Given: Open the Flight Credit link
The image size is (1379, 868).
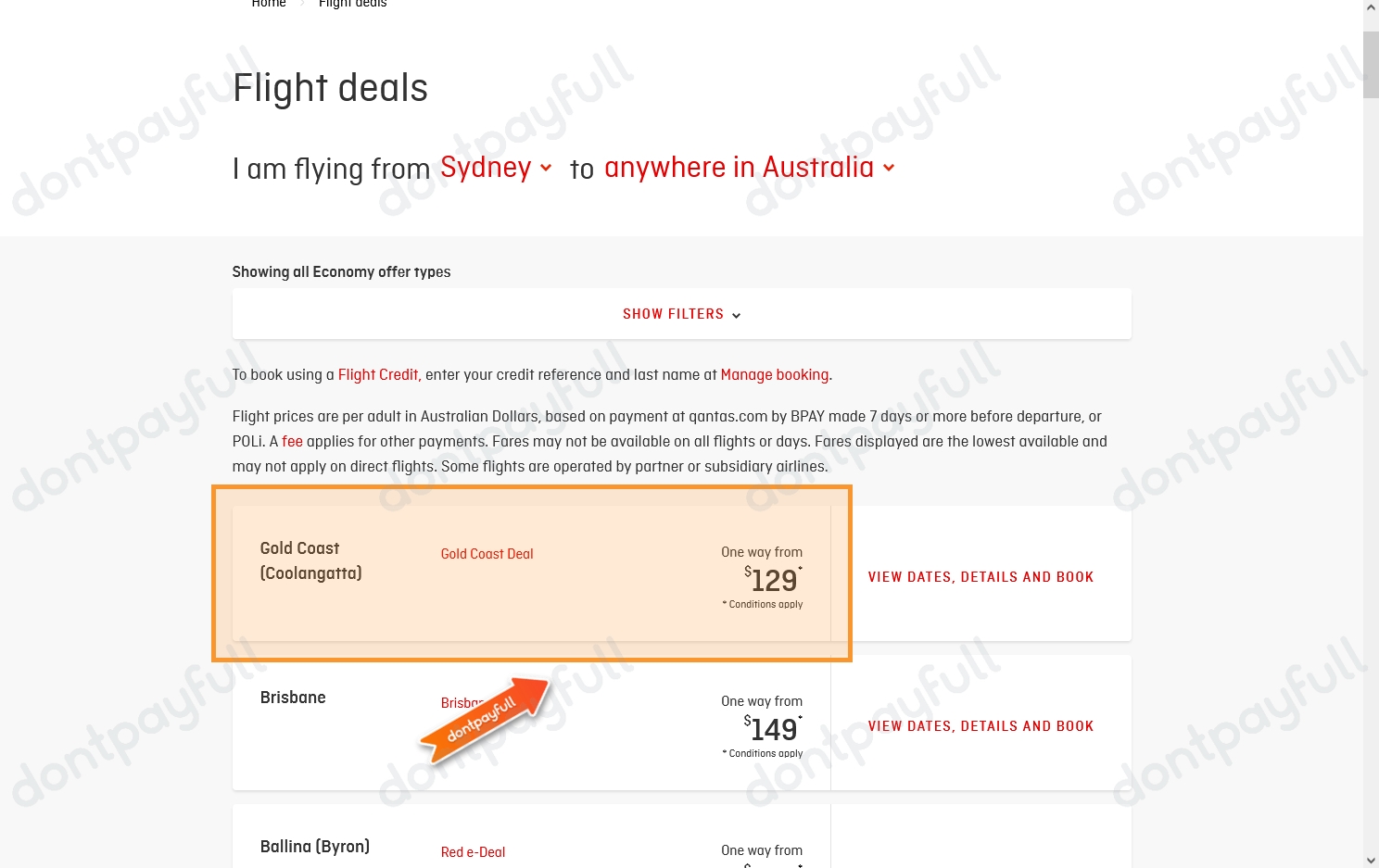Looking at the screenshot, I should tap(378, 374).
